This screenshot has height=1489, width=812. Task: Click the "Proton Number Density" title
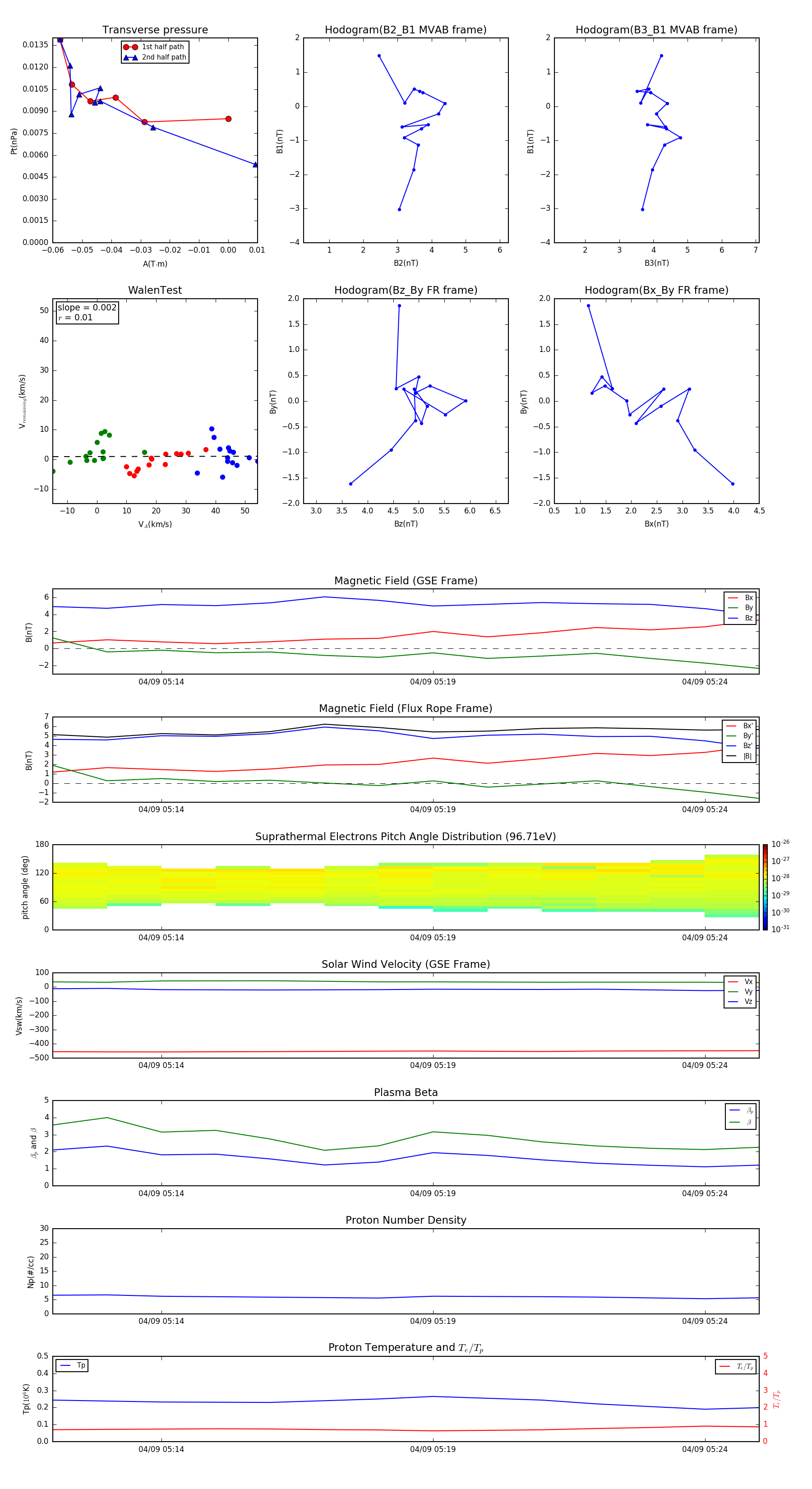(x=406, y=1220)
